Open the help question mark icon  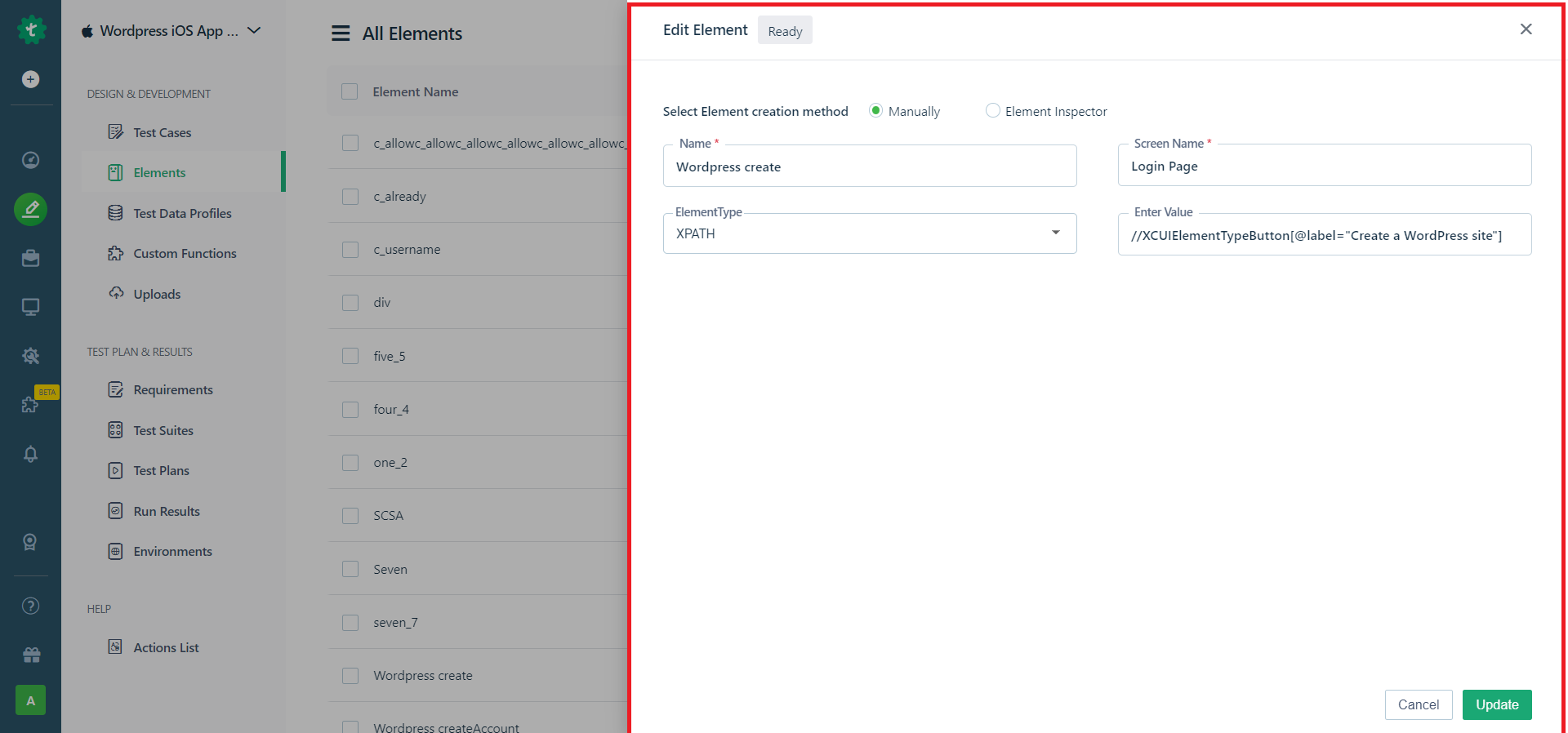[x=30, y=606]
